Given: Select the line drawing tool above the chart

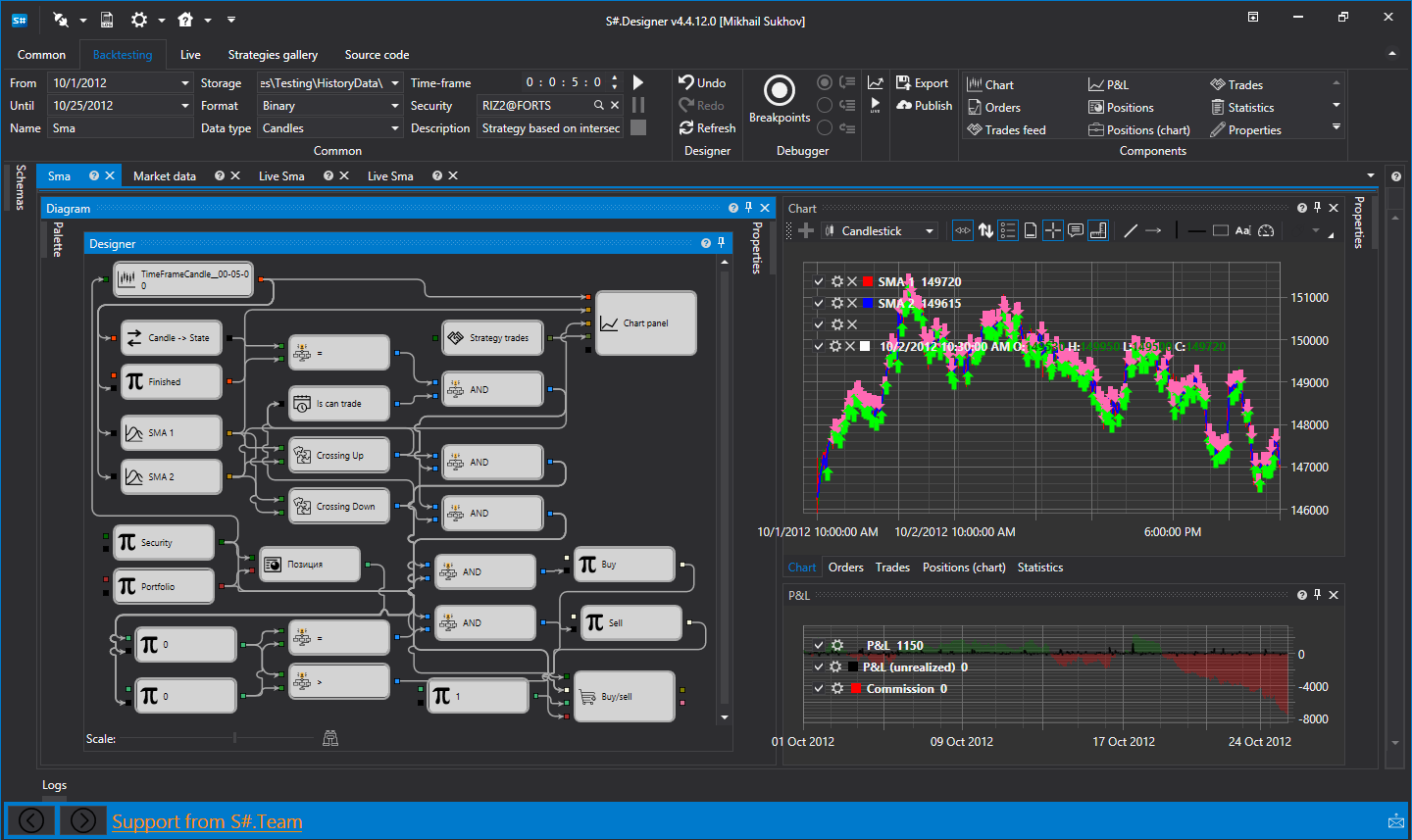Looking at the screenshot, I should 1129,229.
